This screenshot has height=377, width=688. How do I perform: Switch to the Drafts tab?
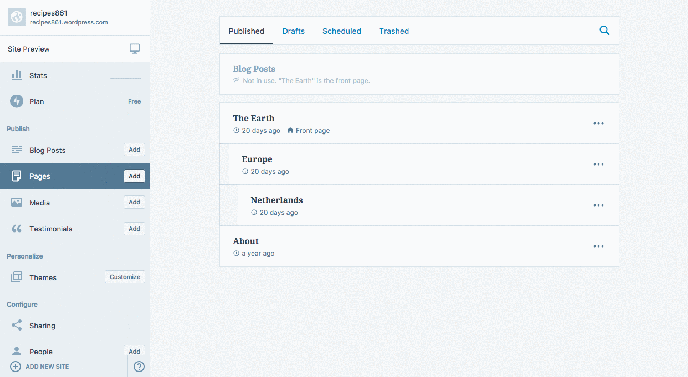294,31
